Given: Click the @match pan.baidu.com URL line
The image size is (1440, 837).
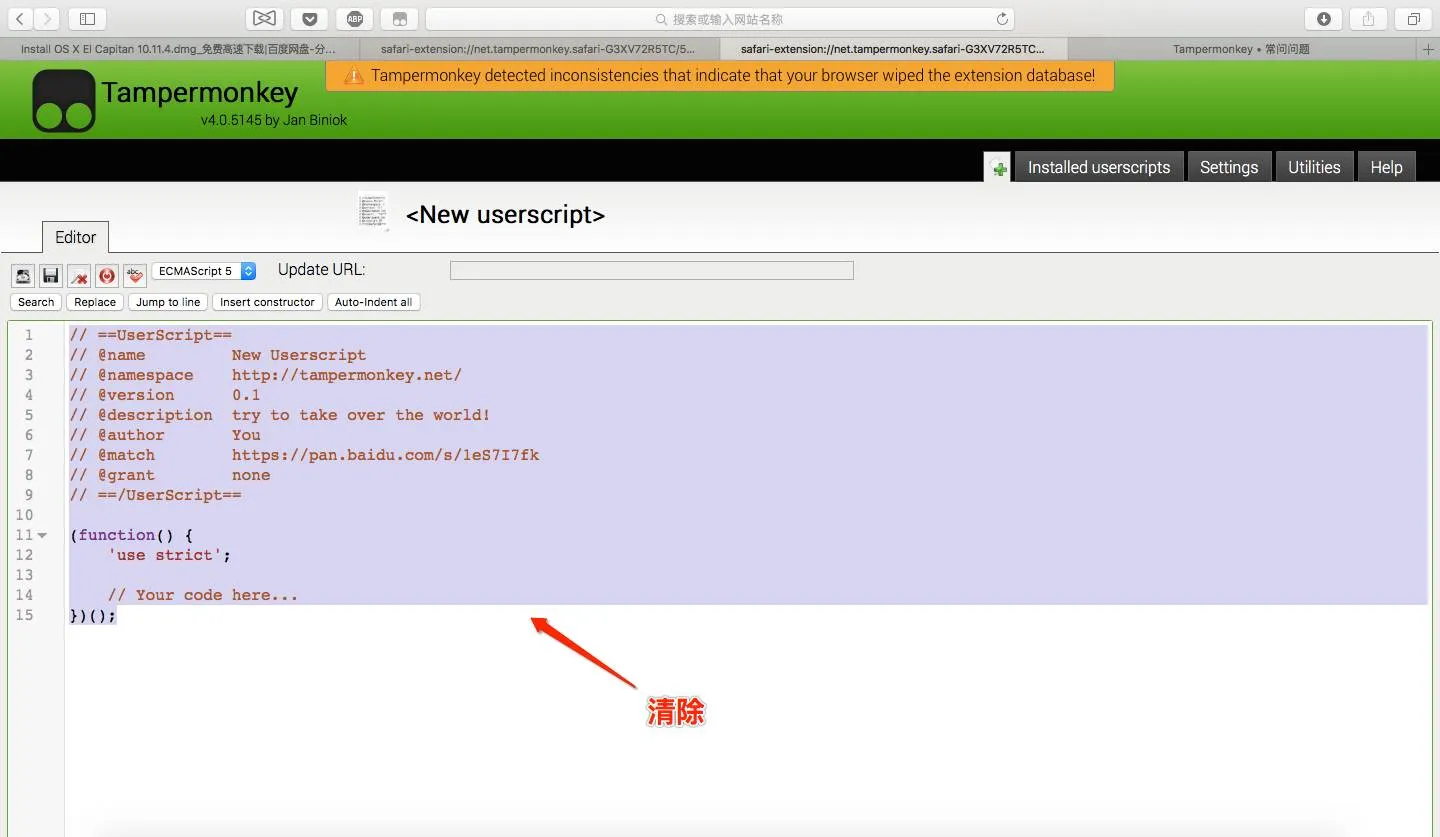Looking at the screenshot, I should tap(304, 455).
